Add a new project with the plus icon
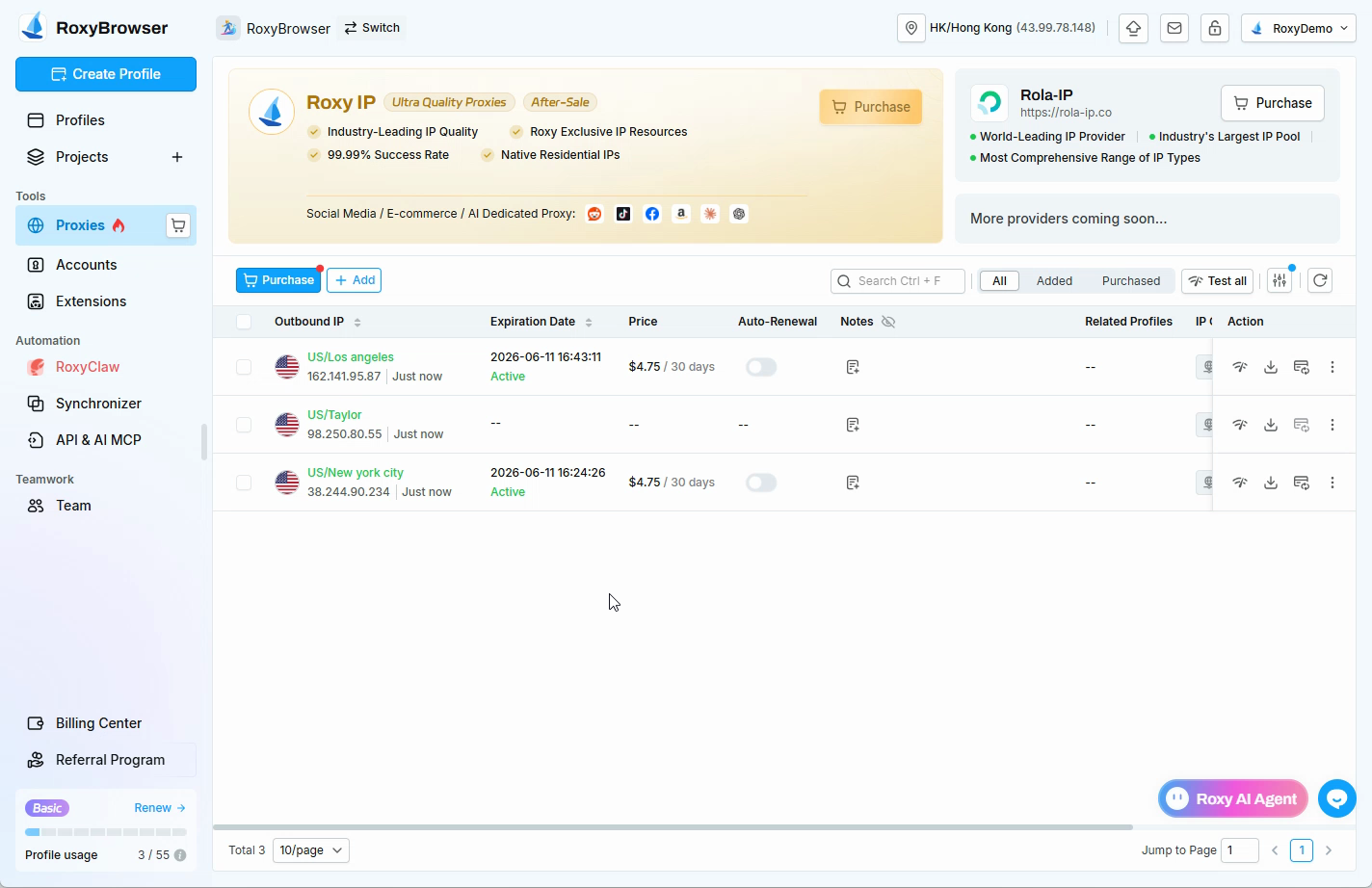The height and width of the screenshot is (888, 1372). (177, 157)
